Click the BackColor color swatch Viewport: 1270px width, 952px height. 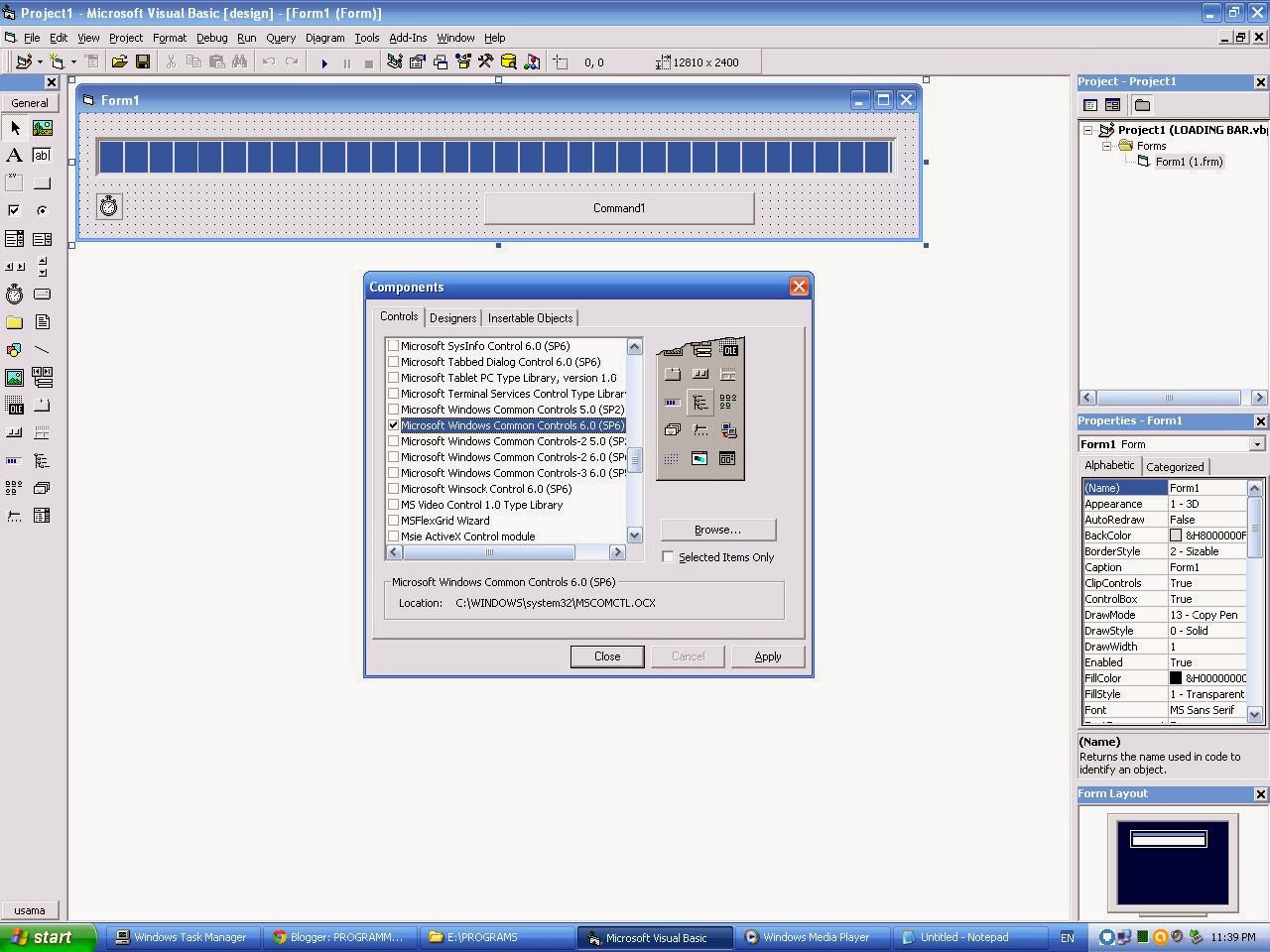(1176, 535)
